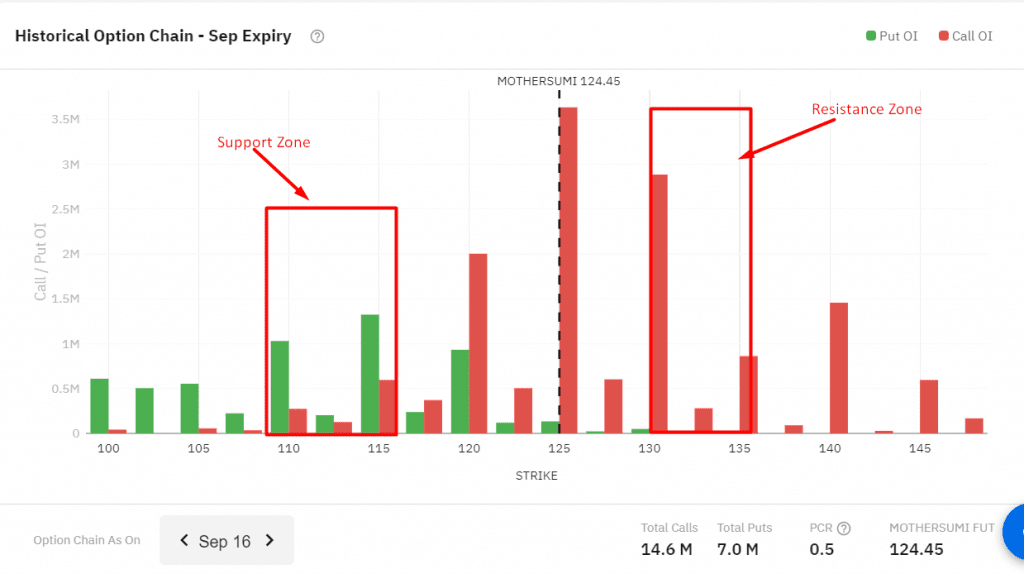Click the STRIKE axis title
1024x574 pixels.
[x=536, y=475]
